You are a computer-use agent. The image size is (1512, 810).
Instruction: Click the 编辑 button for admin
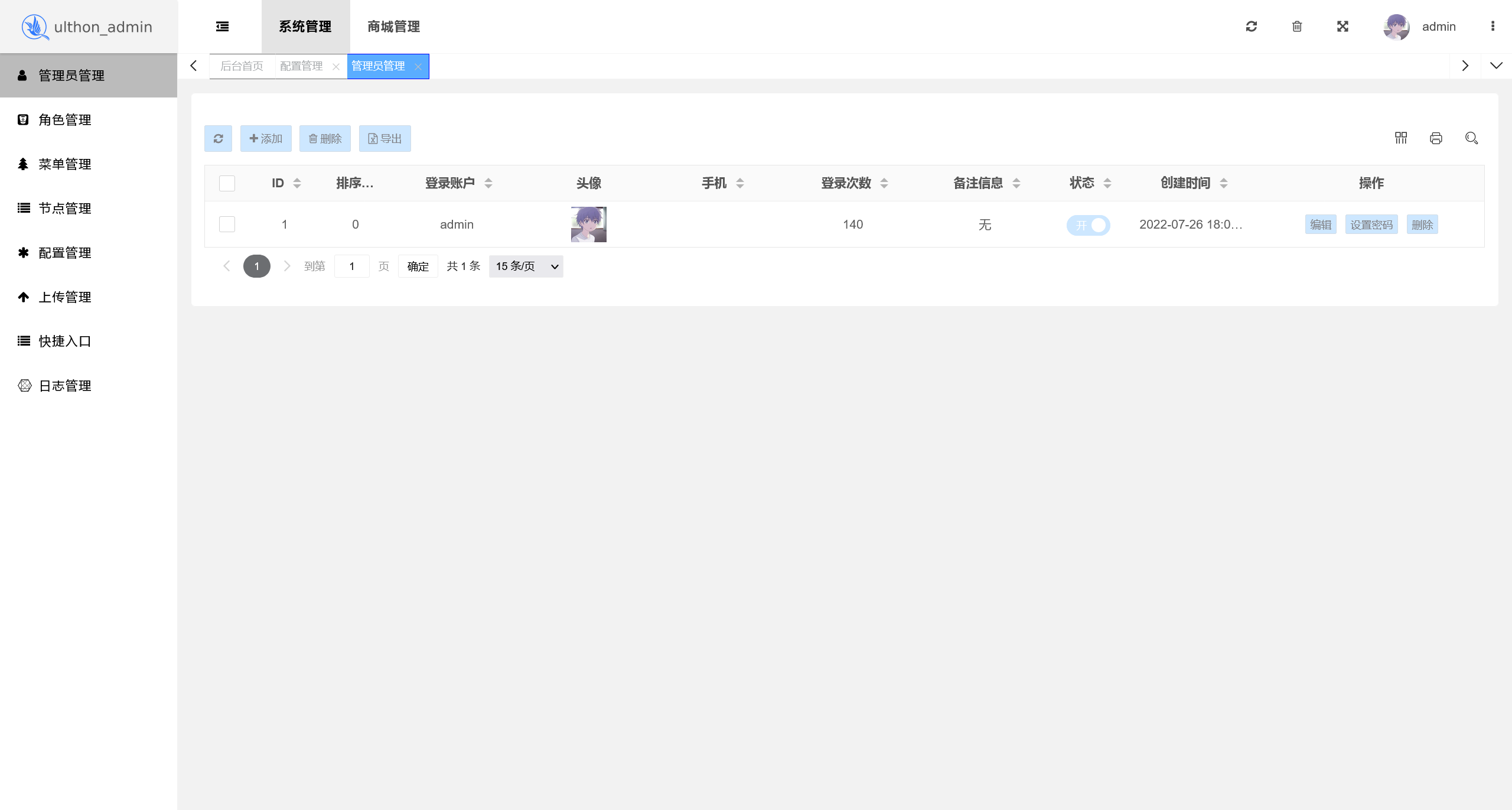coord(1320,225)
